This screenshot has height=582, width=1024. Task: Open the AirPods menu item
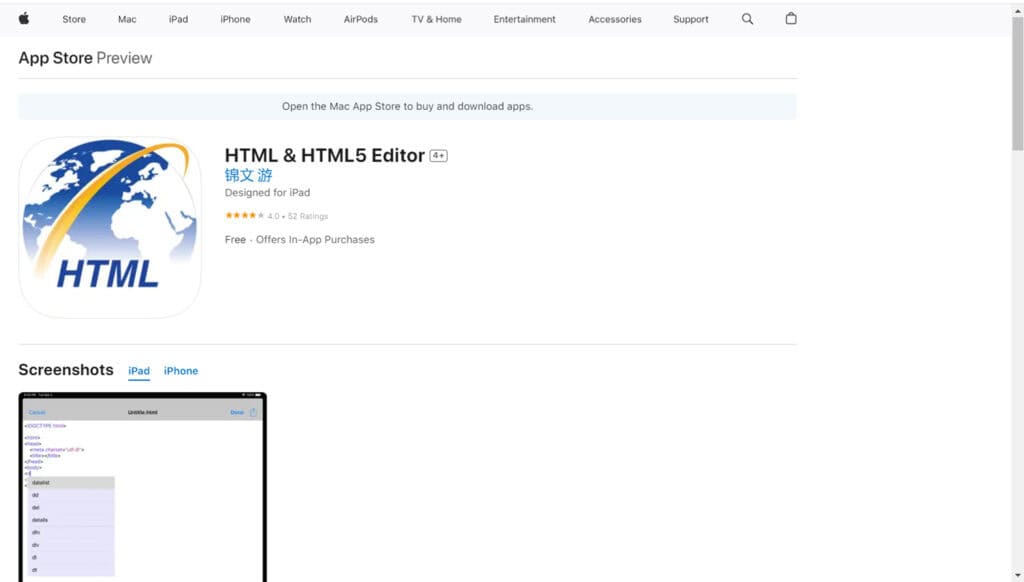point(360,18)
